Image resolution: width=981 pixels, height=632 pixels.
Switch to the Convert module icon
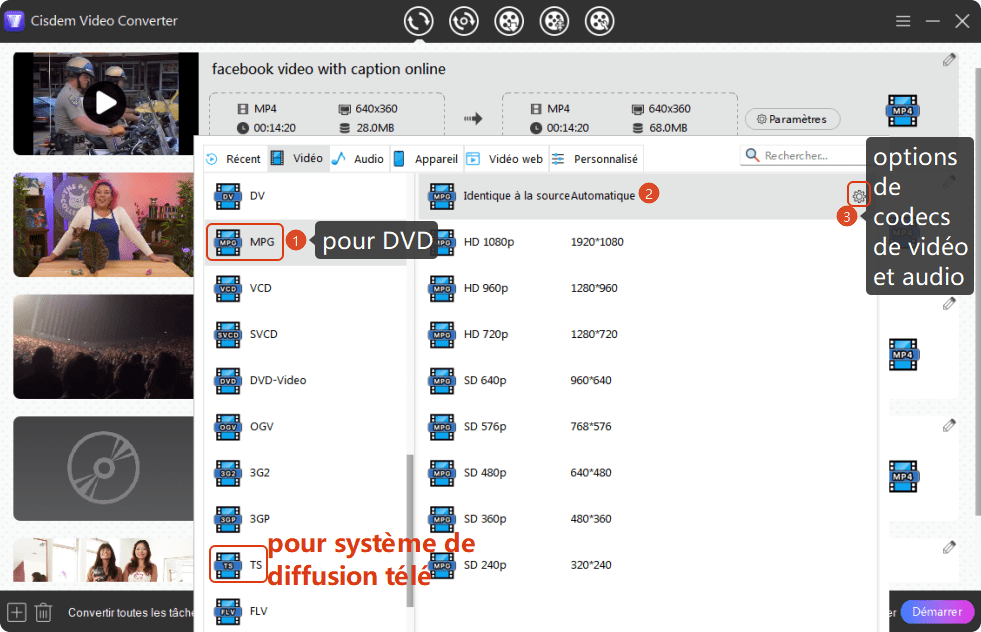419,21
